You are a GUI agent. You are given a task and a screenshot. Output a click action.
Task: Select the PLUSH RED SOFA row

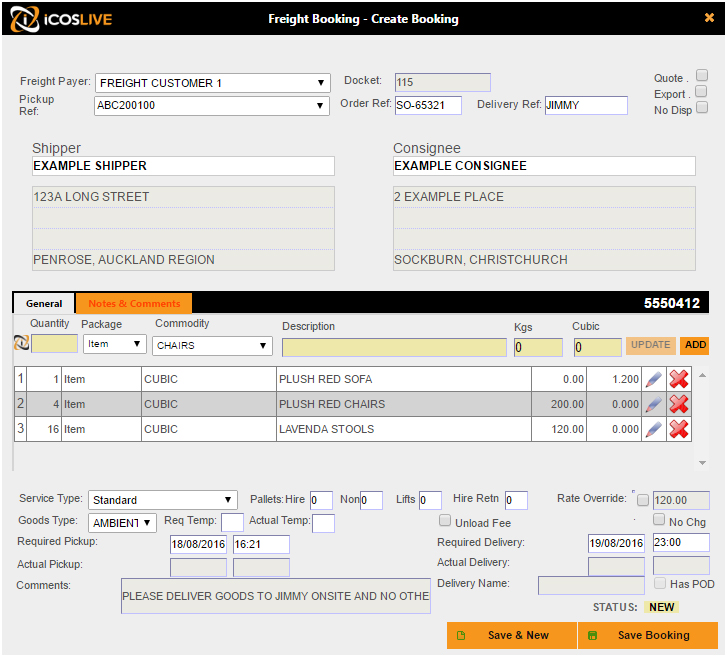pyautogui.click(x=352, y=379)
